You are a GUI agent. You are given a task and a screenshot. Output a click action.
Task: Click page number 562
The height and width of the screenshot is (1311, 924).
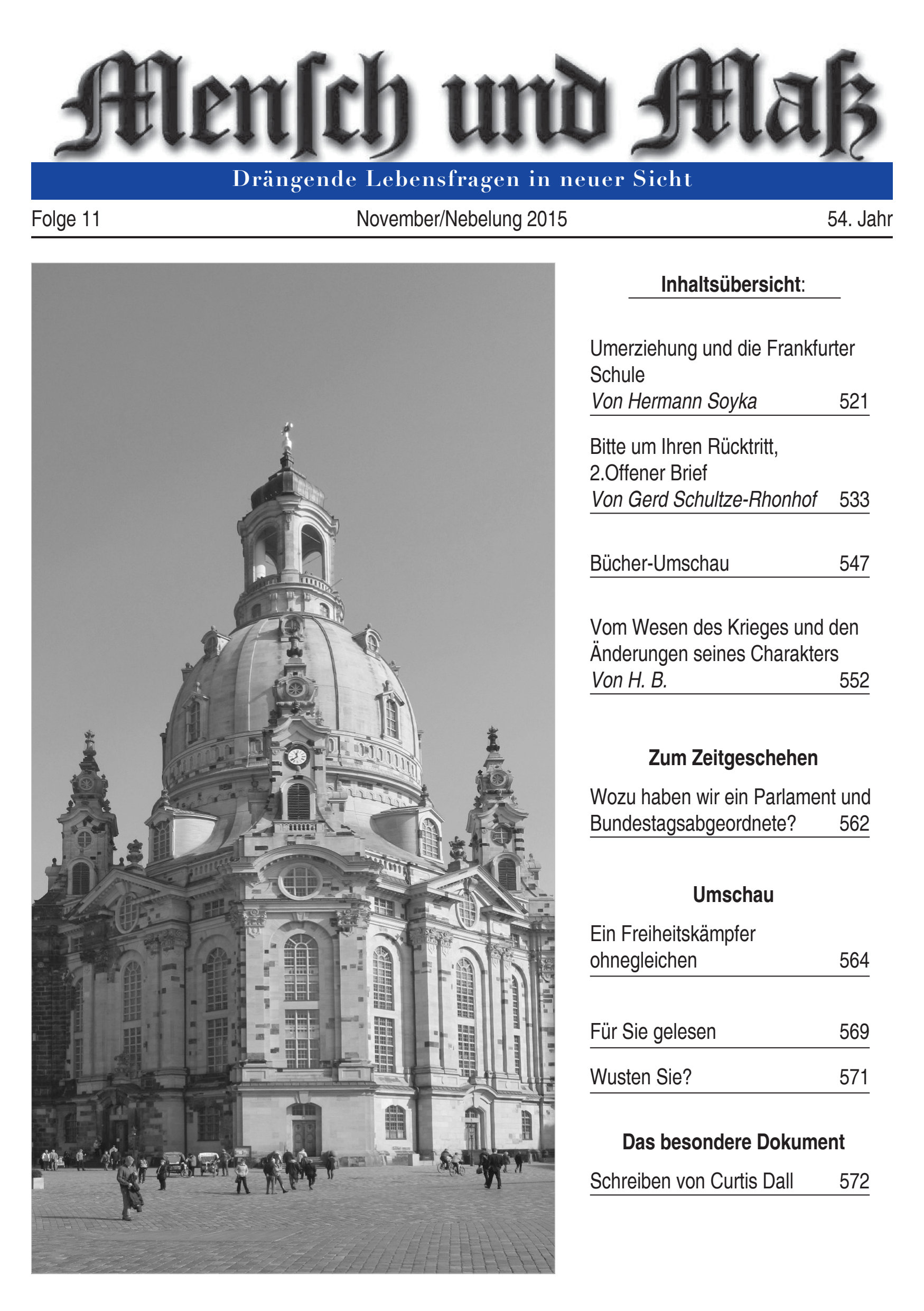pyautogui.click(x=854, y=824)
